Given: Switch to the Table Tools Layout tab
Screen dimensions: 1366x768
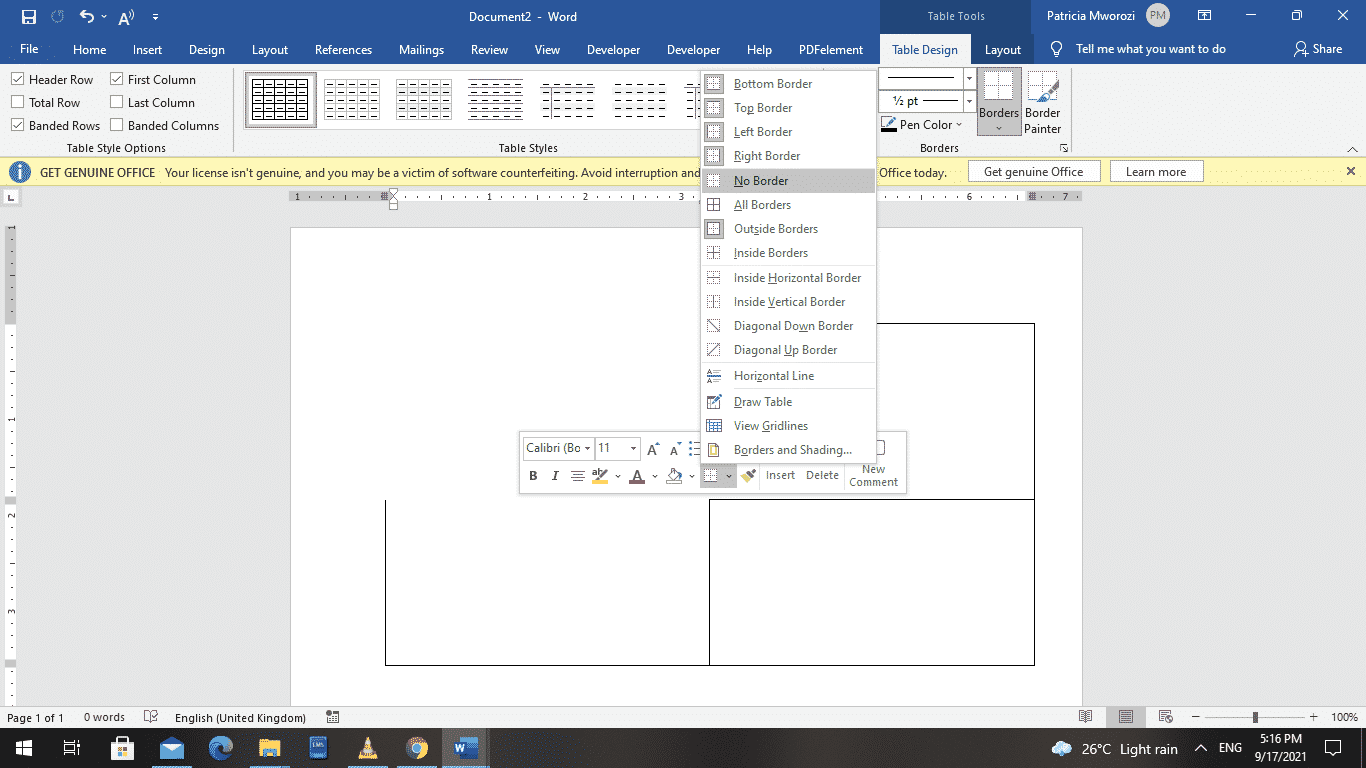Looking at the screenshot, I should (1002, 48).
